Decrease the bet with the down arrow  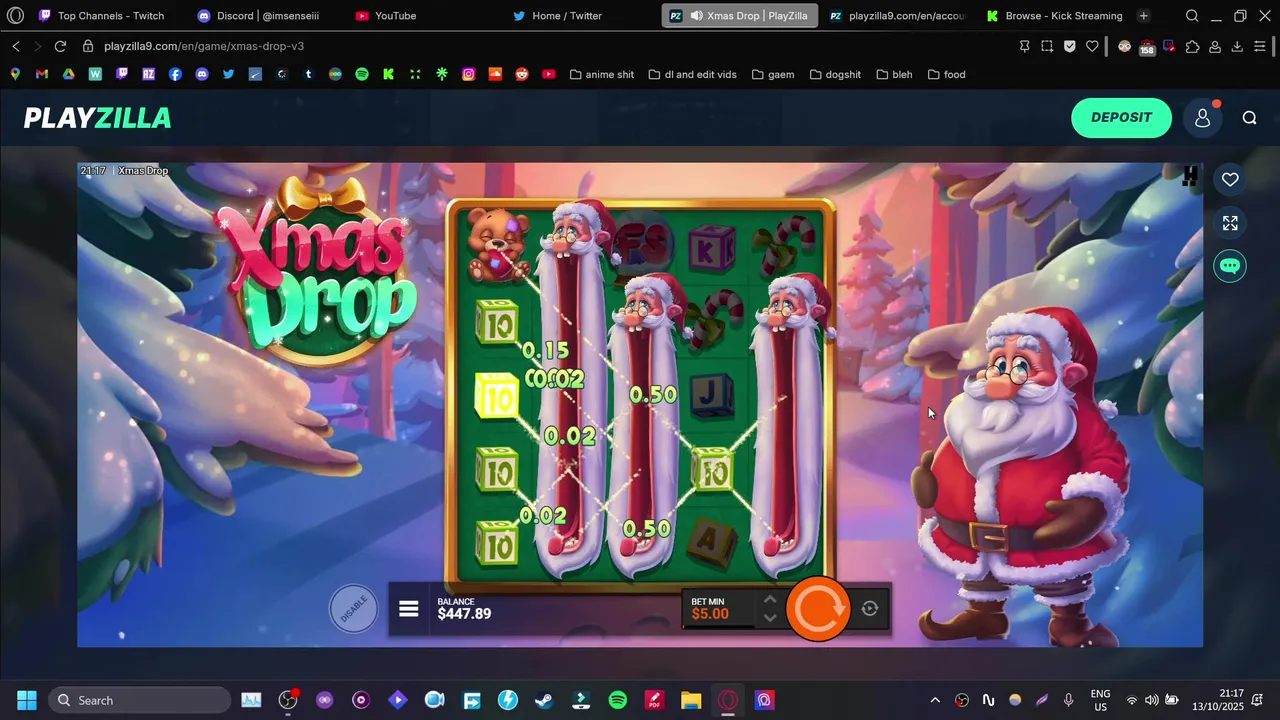tap(769, 617)
